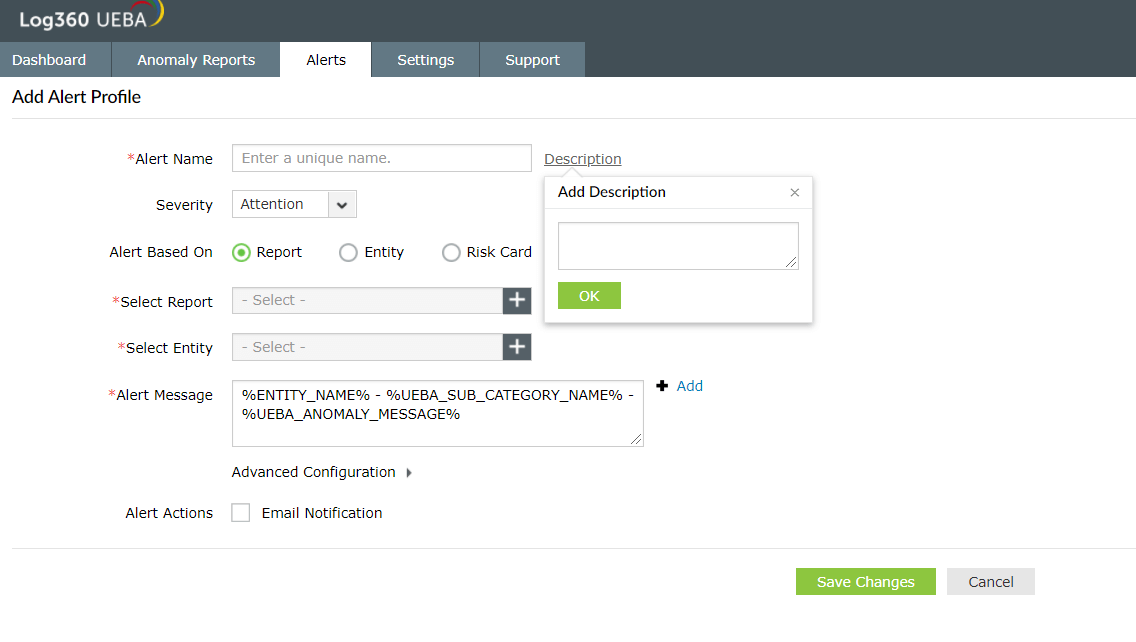Click the Add plus icon near Alert Message
1136x642 pixels.
[662, 386]
